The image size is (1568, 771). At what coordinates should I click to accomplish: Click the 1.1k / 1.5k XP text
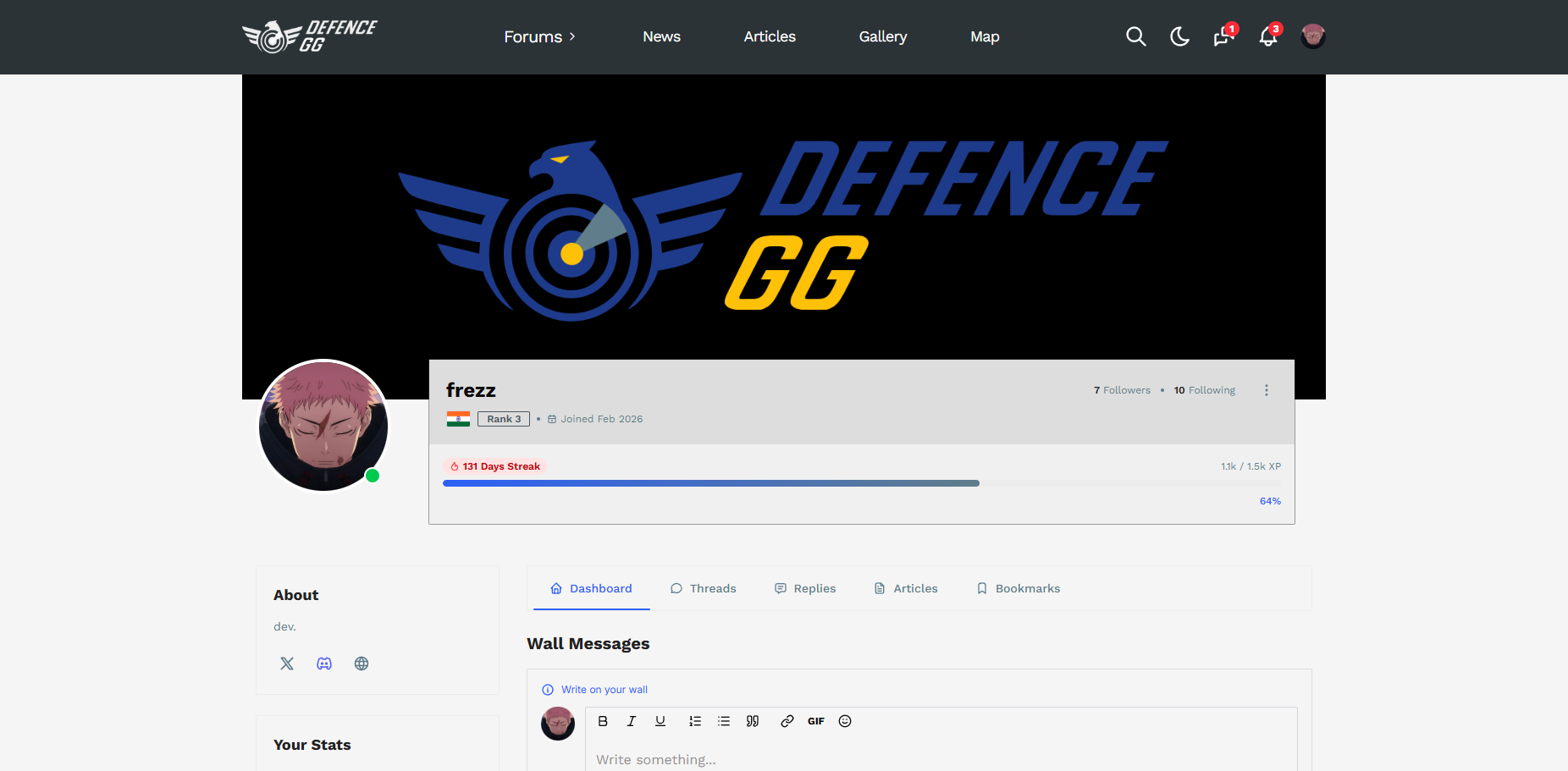click(x=1251, y=466)
